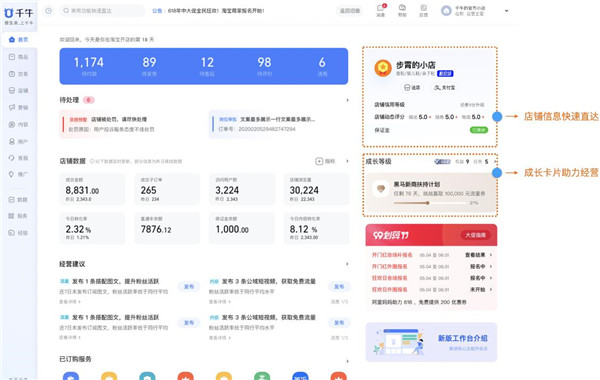Expand the 待处理 section chevron
Image resolution: width=600 pixels, height=380 pixels.
pyautogui.click(x=347, y=100)
